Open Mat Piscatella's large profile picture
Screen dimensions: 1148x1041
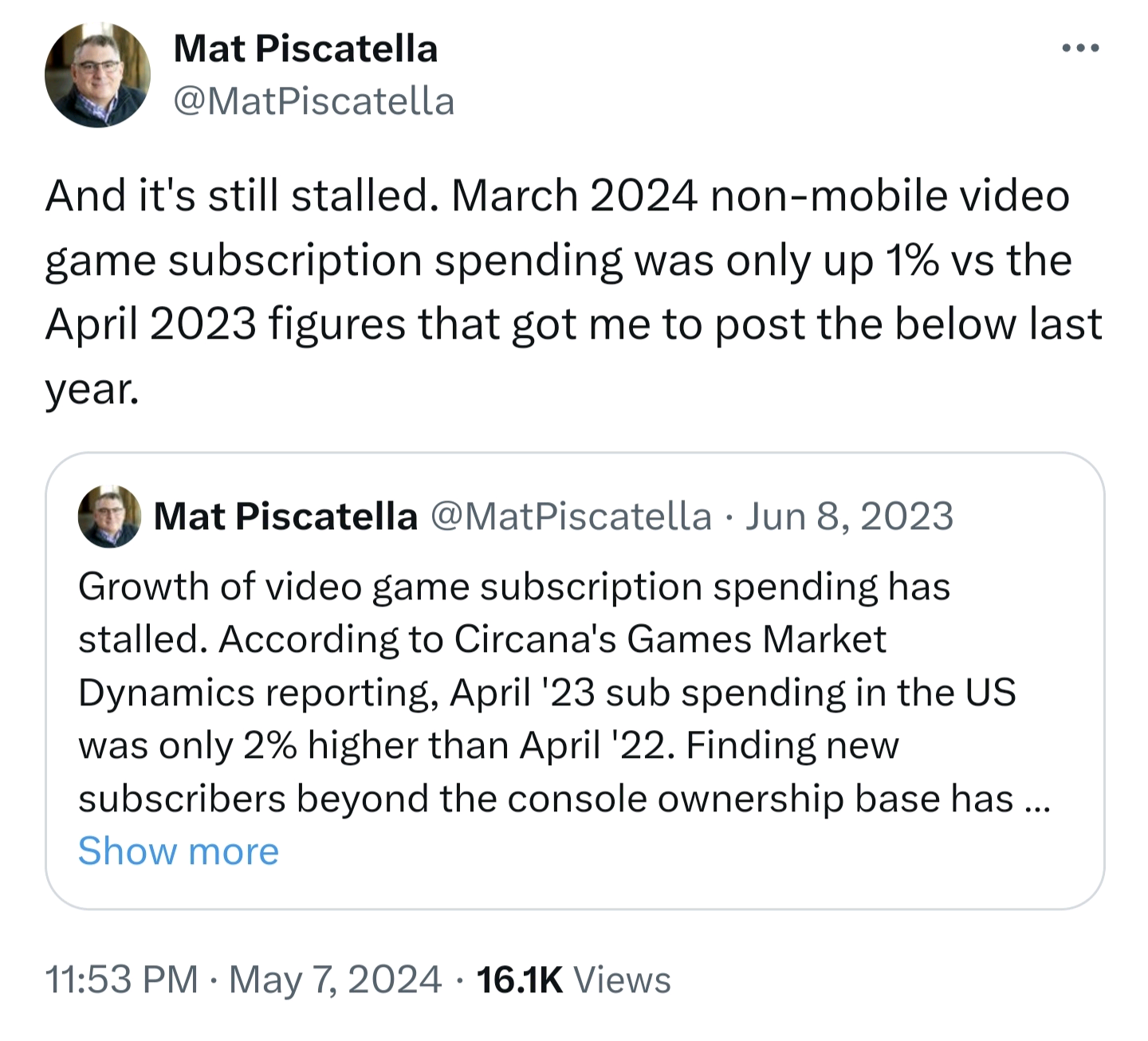click(97, 75)
